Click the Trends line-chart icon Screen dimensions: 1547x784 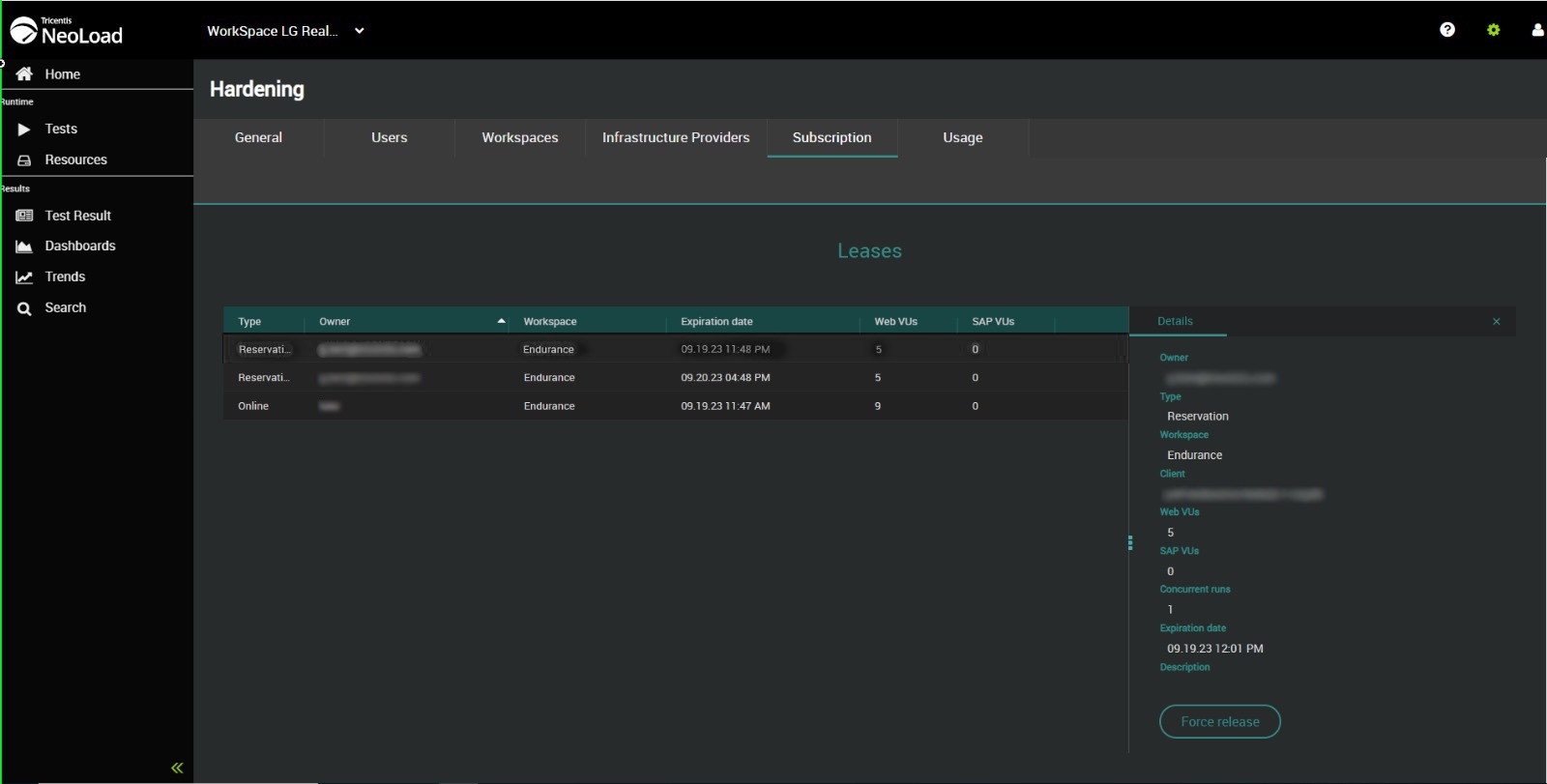click(x=24, y=277)
